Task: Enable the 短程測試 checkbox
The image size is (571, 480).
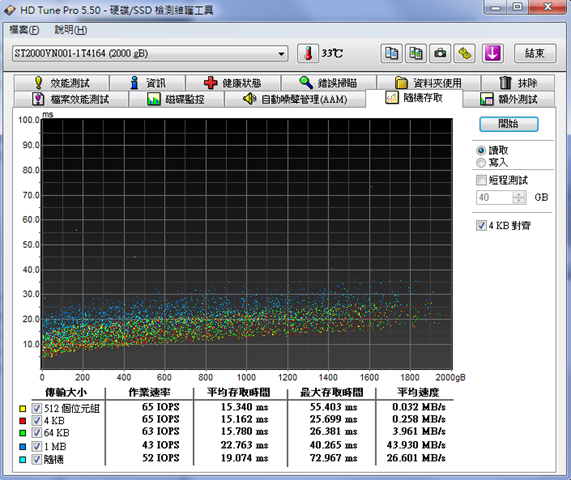Action: click(481, 180)
